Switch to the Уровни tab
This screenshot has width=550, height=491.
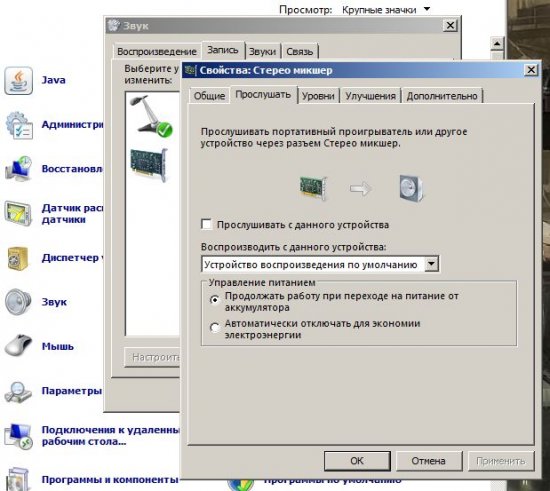coord(318,96)
